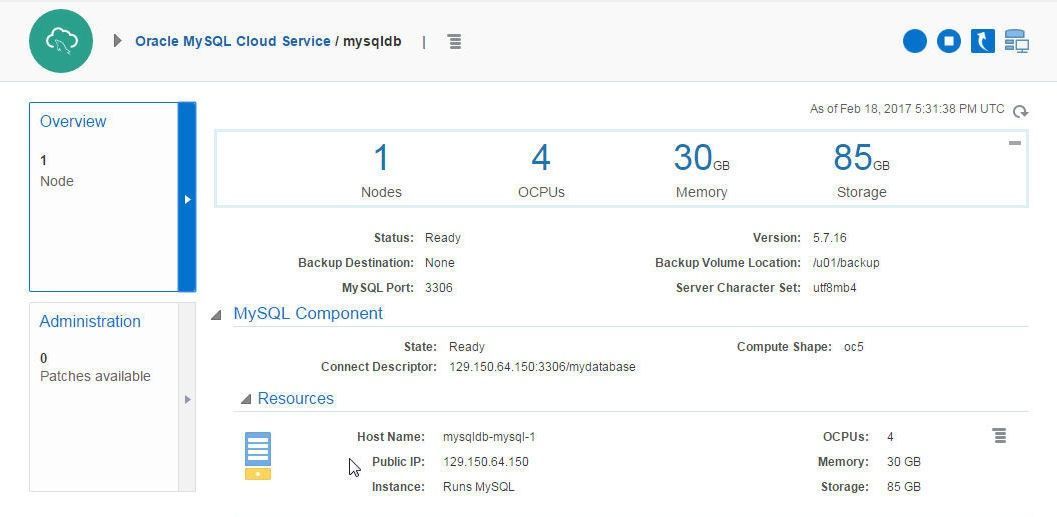
Task: Click the '0 Patches available' text
Action: 95,367
